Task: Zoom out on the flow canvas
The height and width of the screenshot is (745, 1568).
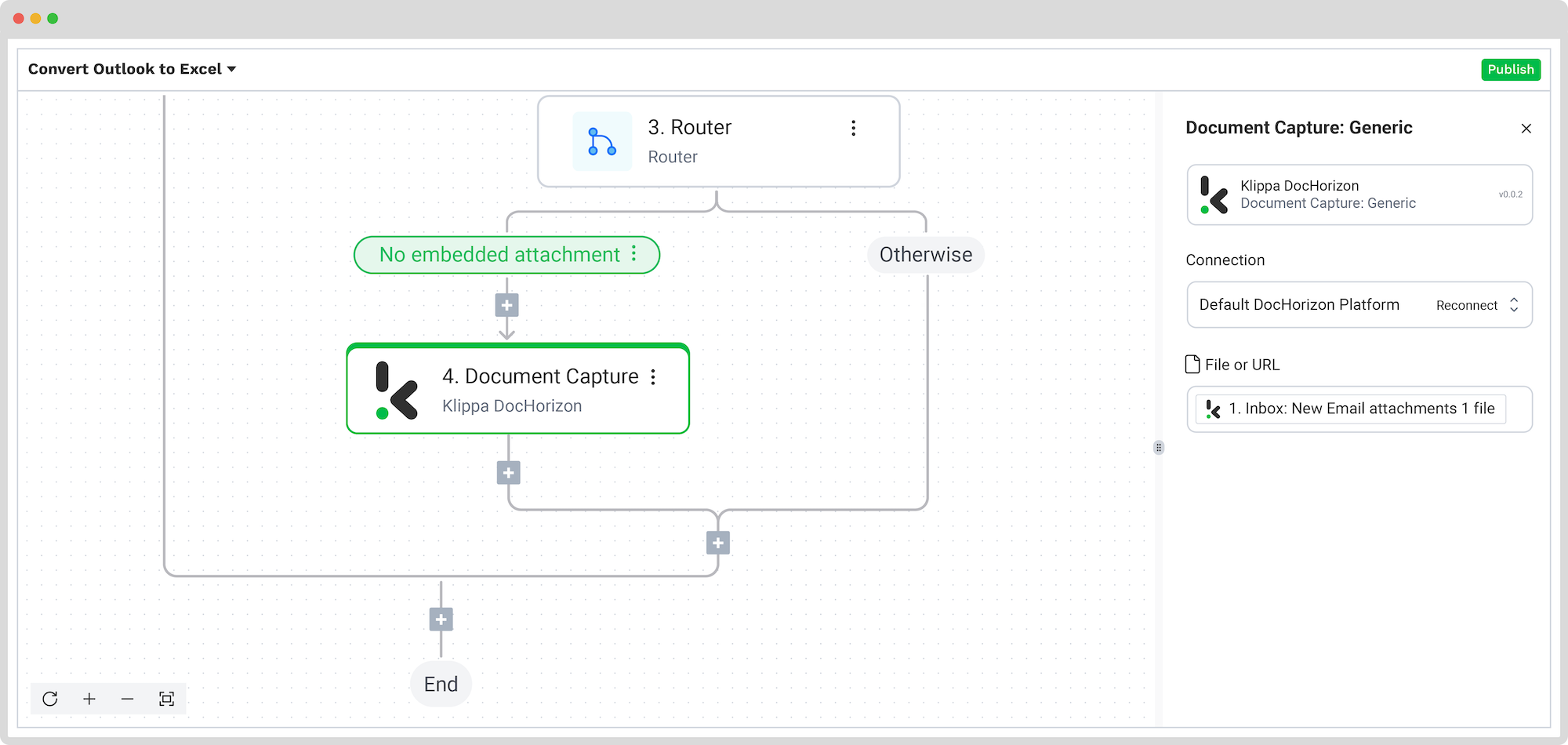Action: (128, 699)
